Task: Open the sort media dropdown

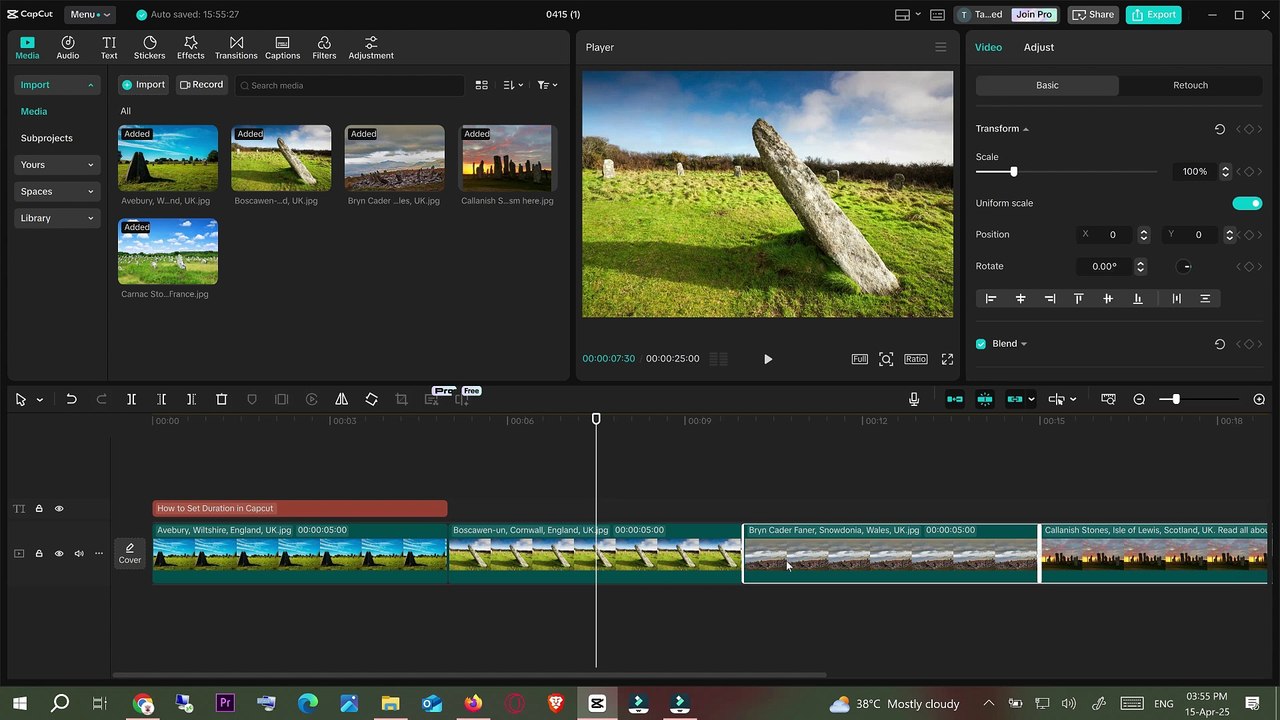Action: 513,85
